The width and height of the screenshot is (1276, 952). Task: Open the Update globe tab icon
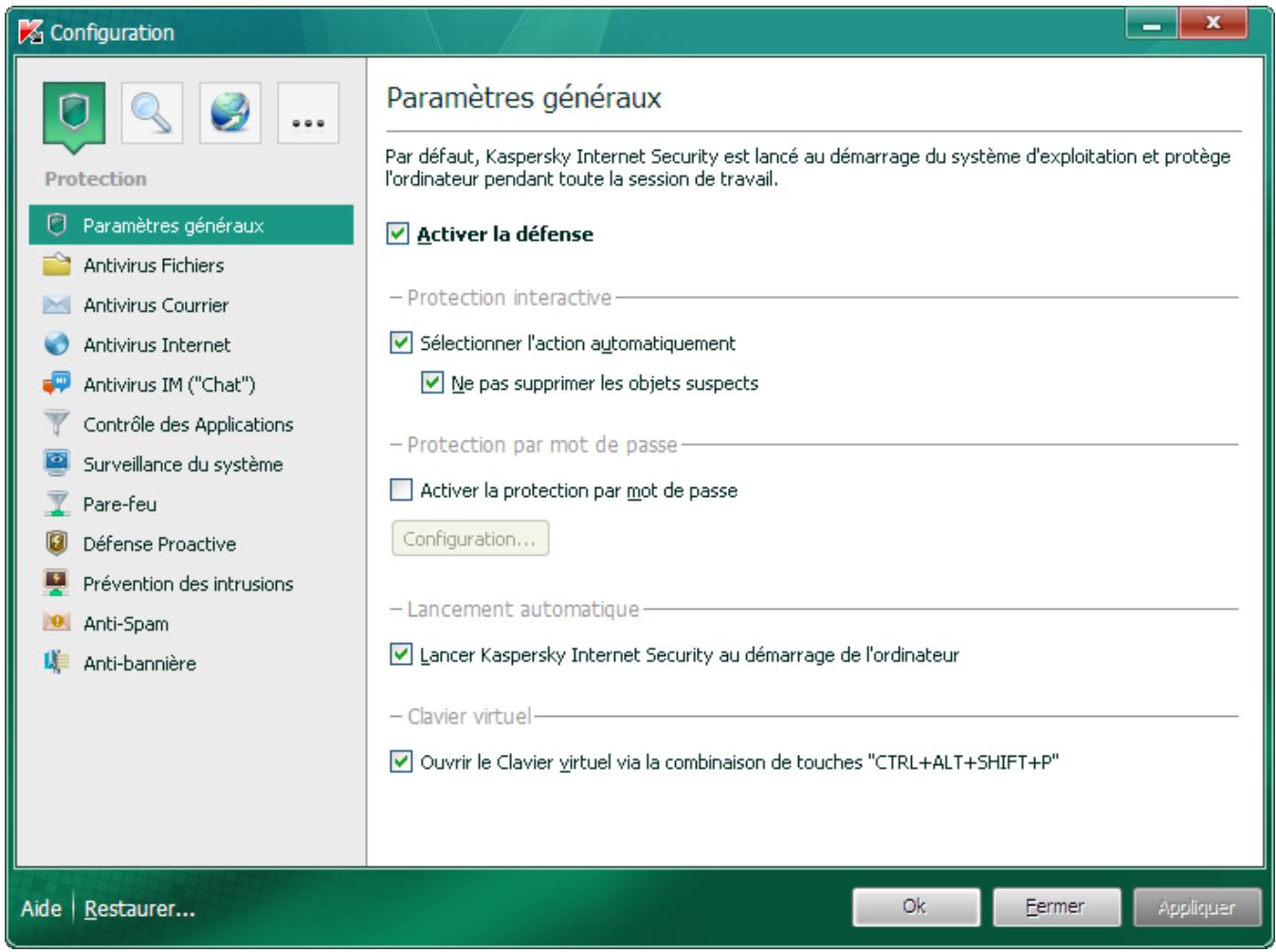click(x=230, y=113)
